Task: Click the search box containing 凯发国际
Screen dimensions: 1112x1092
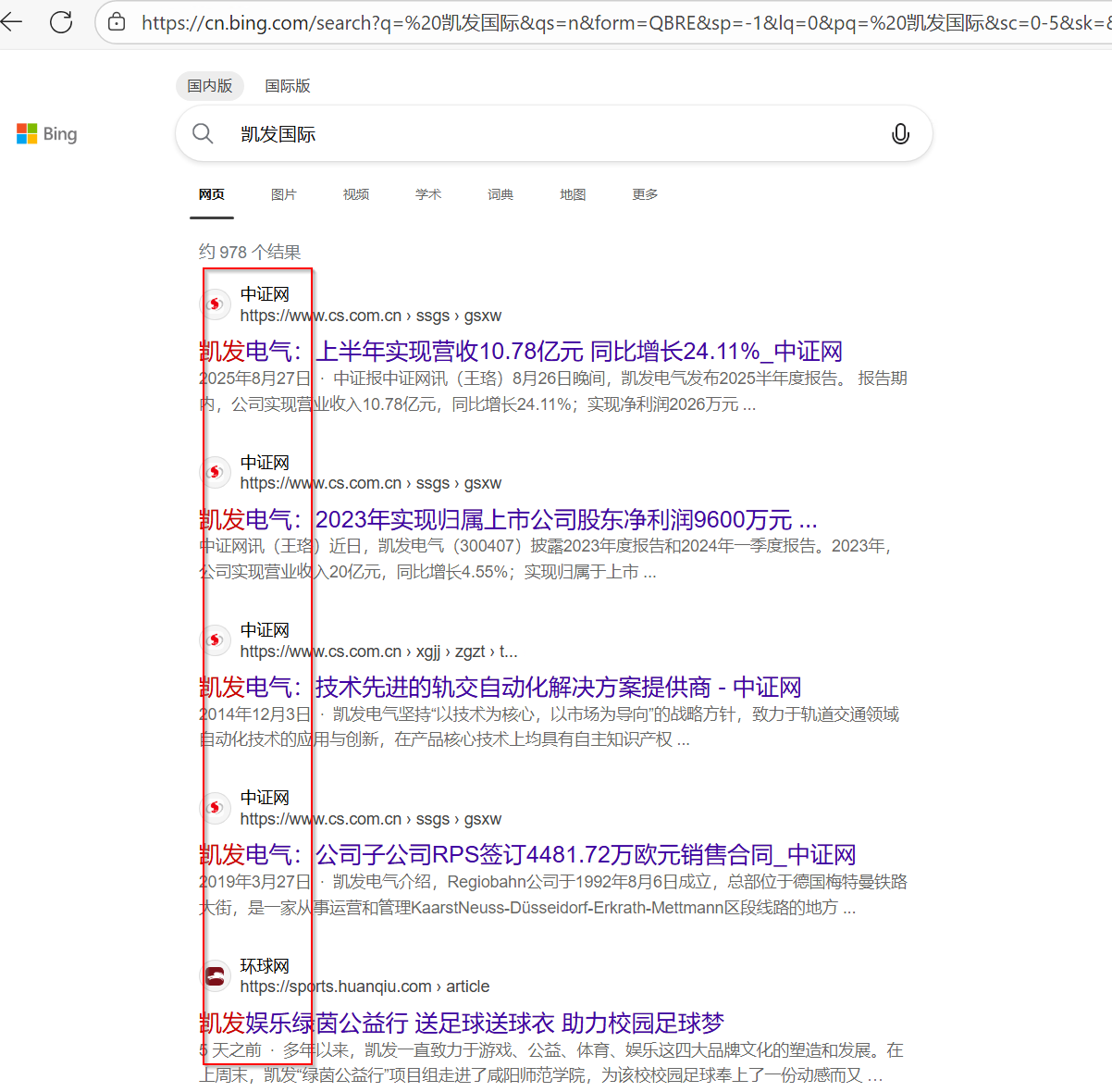Action: click(553, 134)
